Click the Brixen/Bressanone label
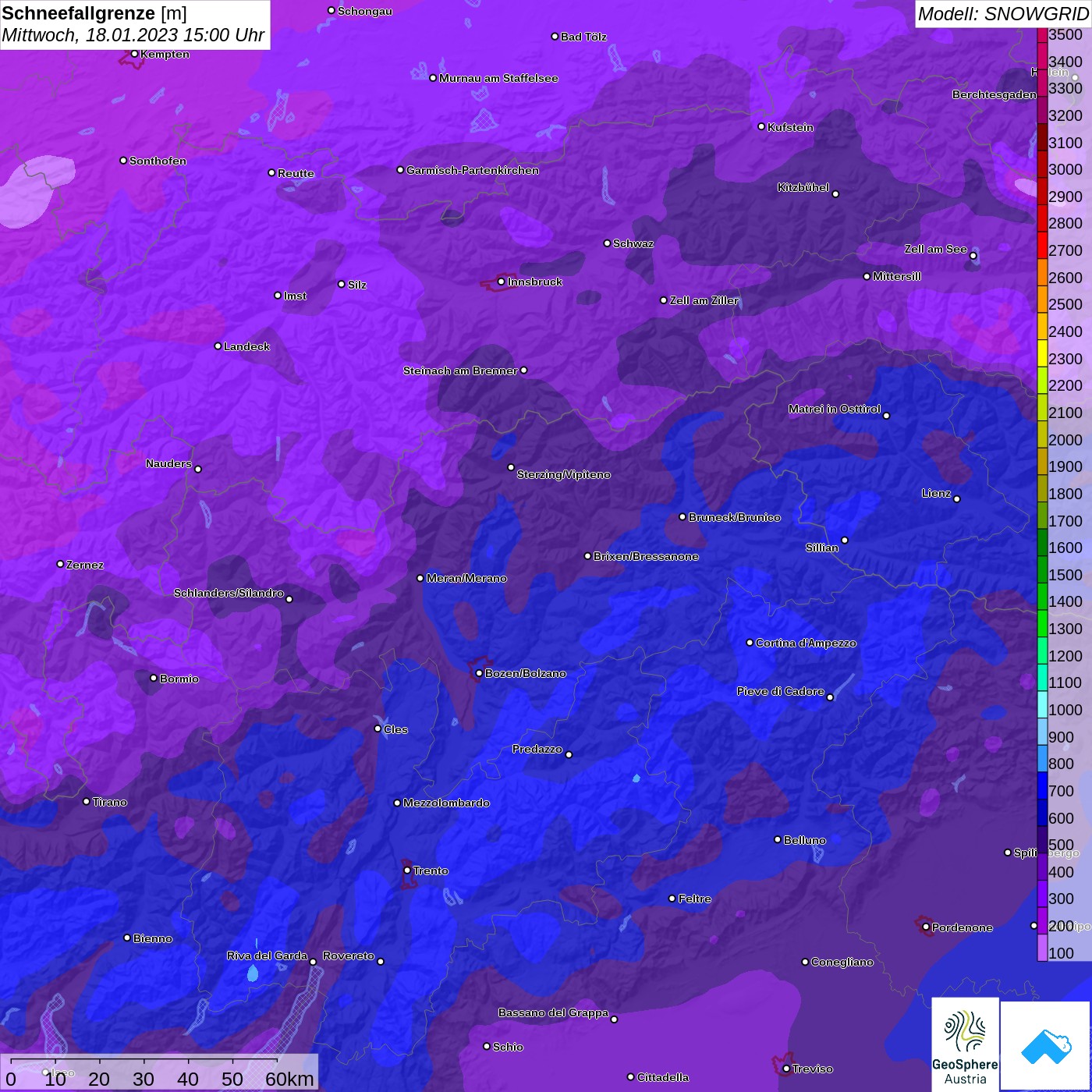Image resolution: width=1092 pixels, height=1092 pixels. (x=646, y=556)
